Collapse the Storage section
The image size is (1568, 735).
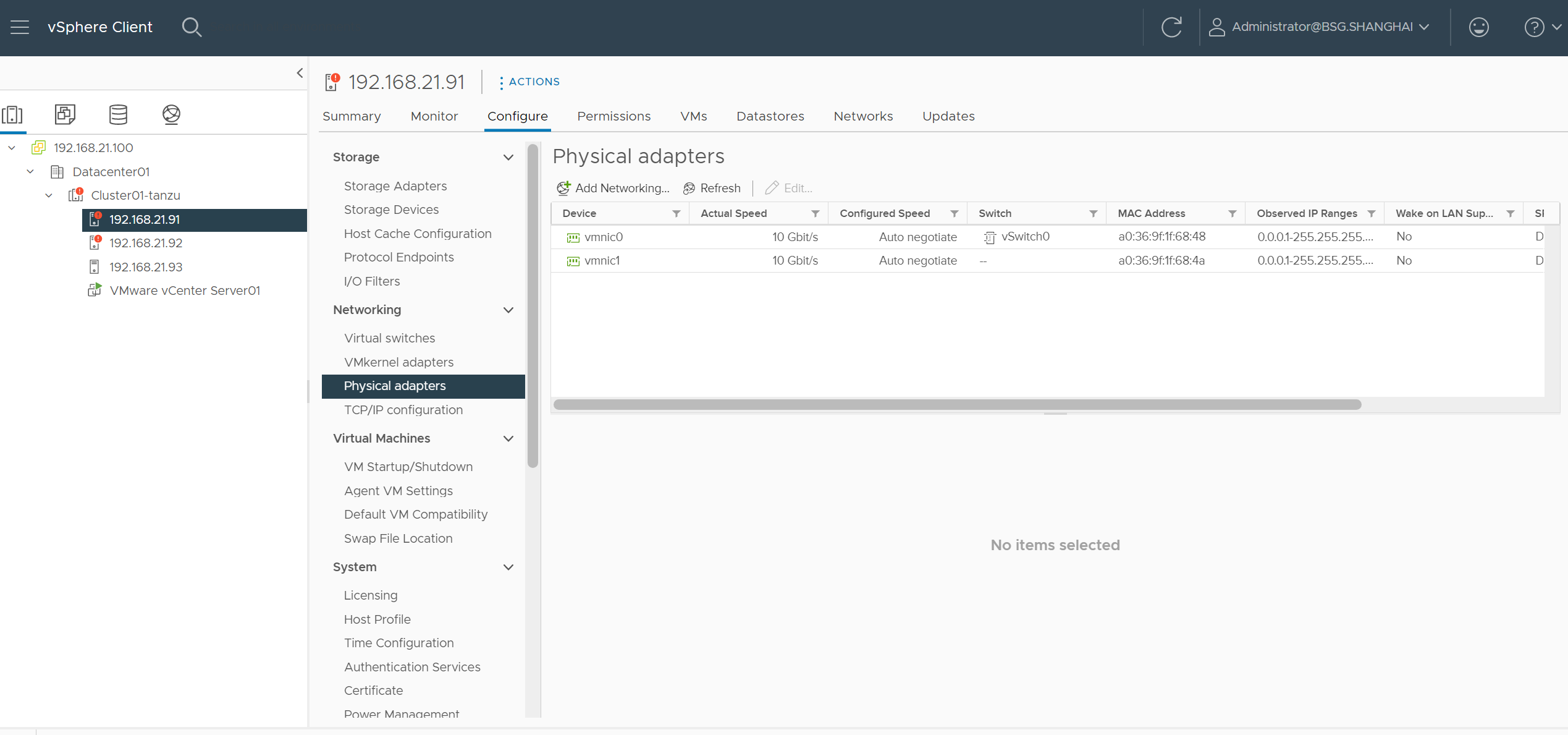click(x=508, y=157)
